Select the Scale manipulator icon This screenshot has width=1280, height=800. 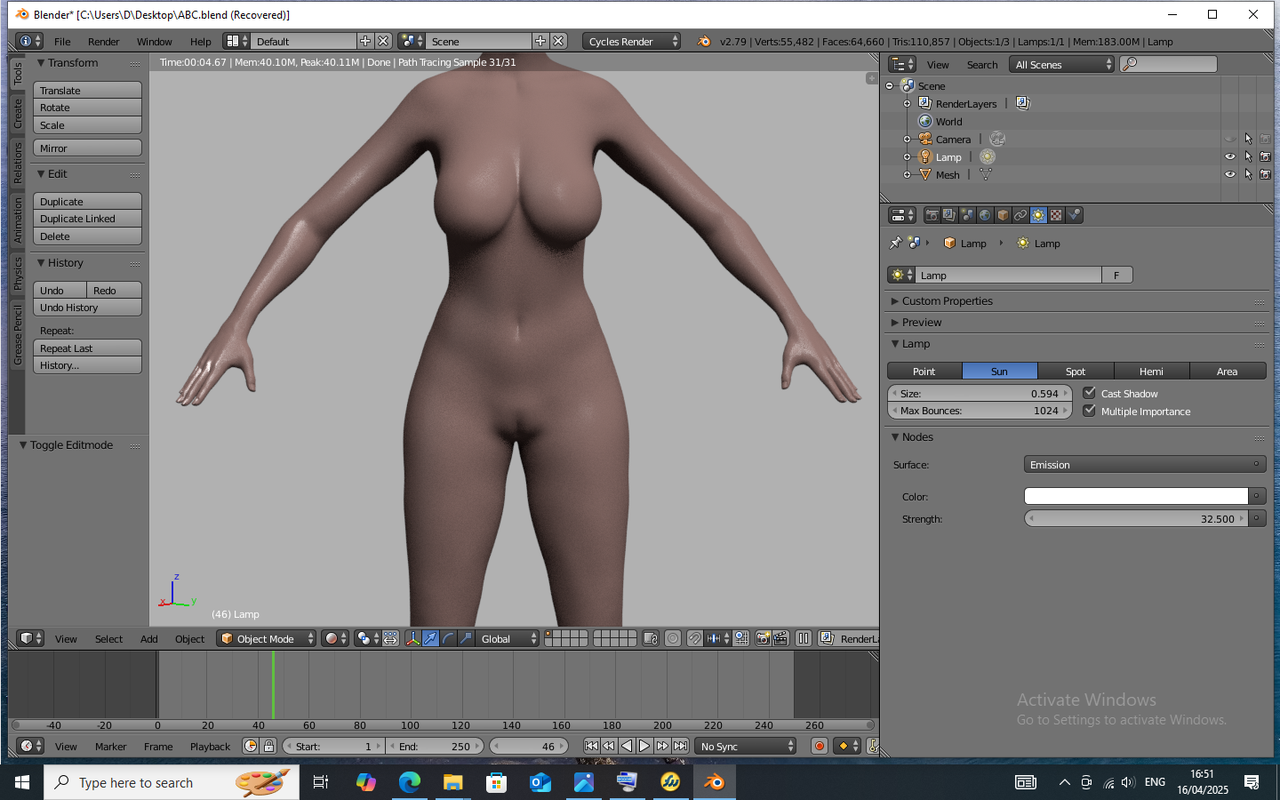466,638
